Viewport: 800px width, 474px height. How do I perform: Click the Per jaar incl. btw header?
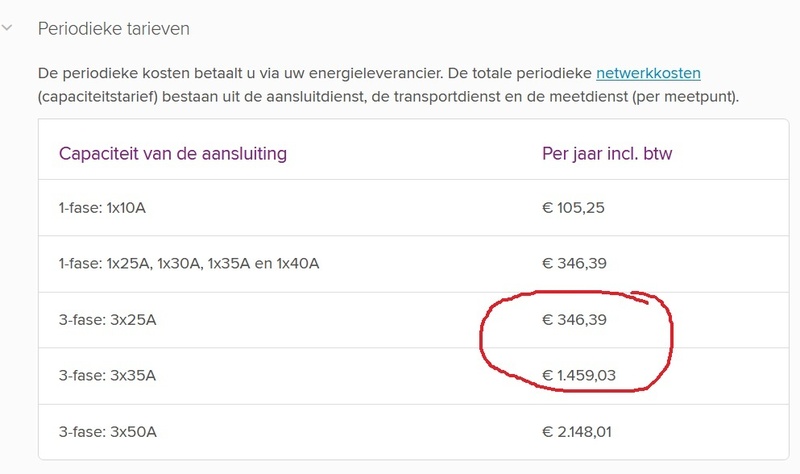click(607, 153)
